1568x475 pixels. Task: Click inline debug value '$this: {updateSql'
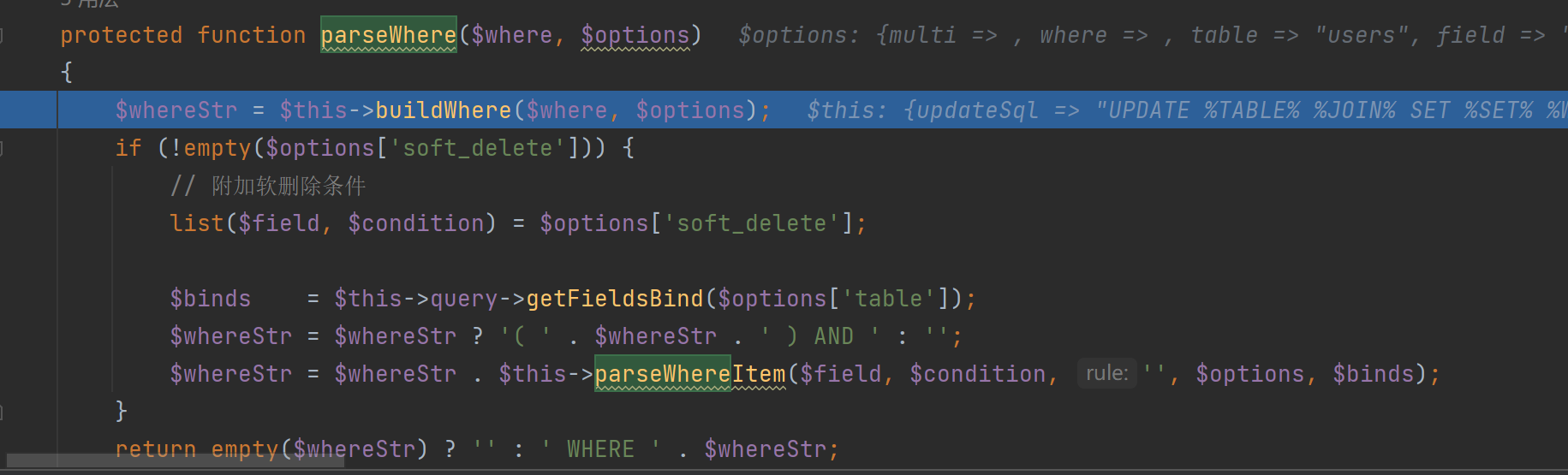click(921, 110)
